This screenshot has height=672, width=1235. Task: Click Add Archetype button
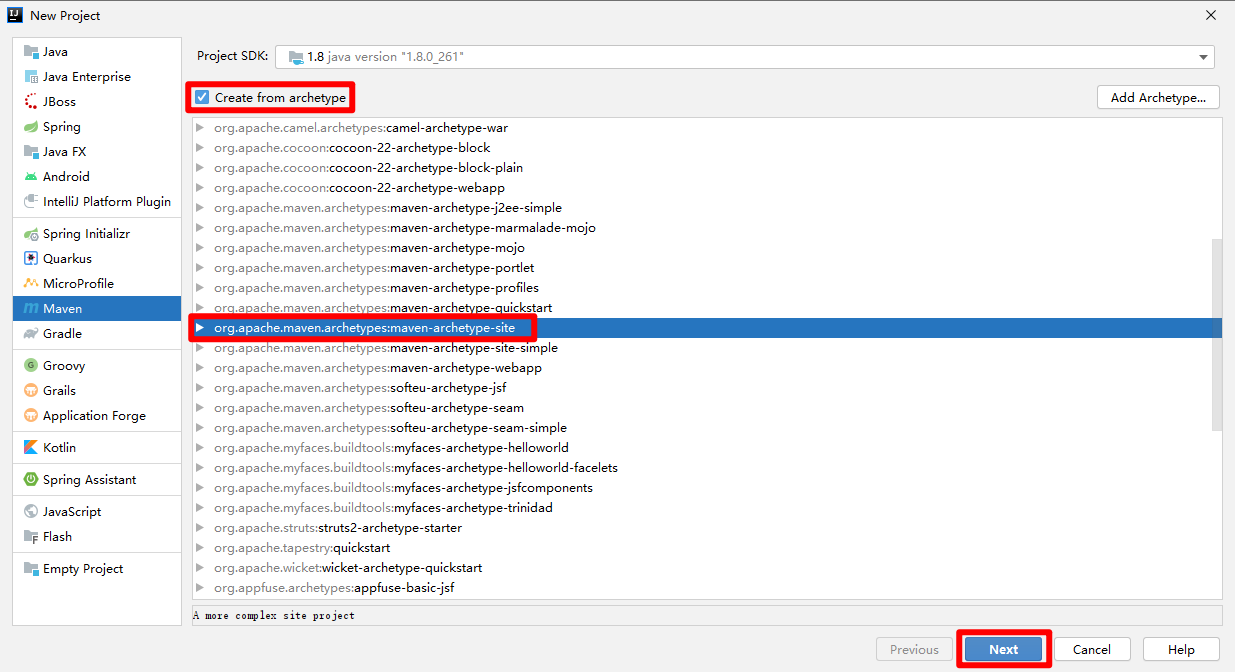pos(1158,97)
